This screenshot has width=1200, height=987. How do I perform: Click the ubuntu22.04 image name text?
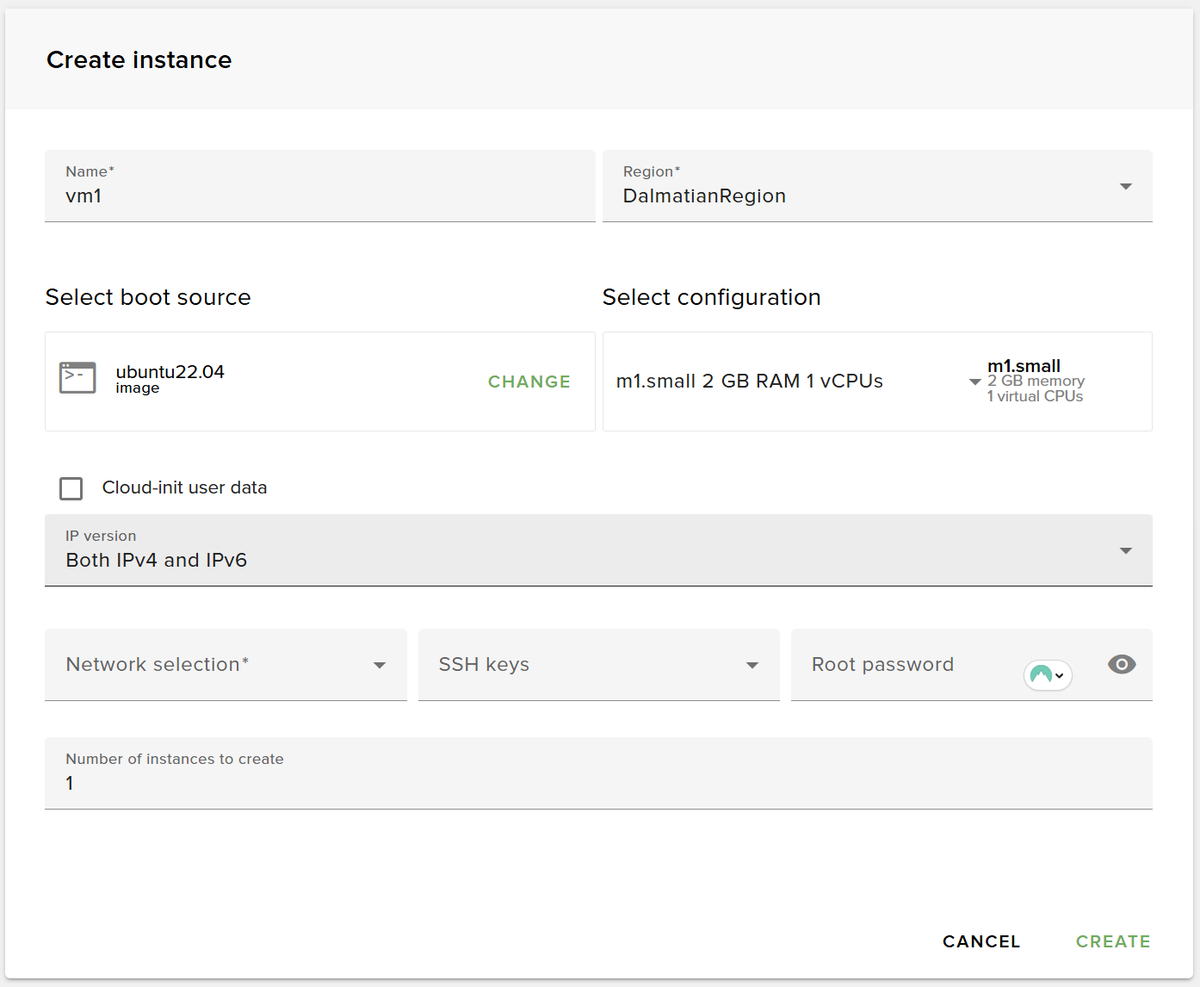[170, 372]
